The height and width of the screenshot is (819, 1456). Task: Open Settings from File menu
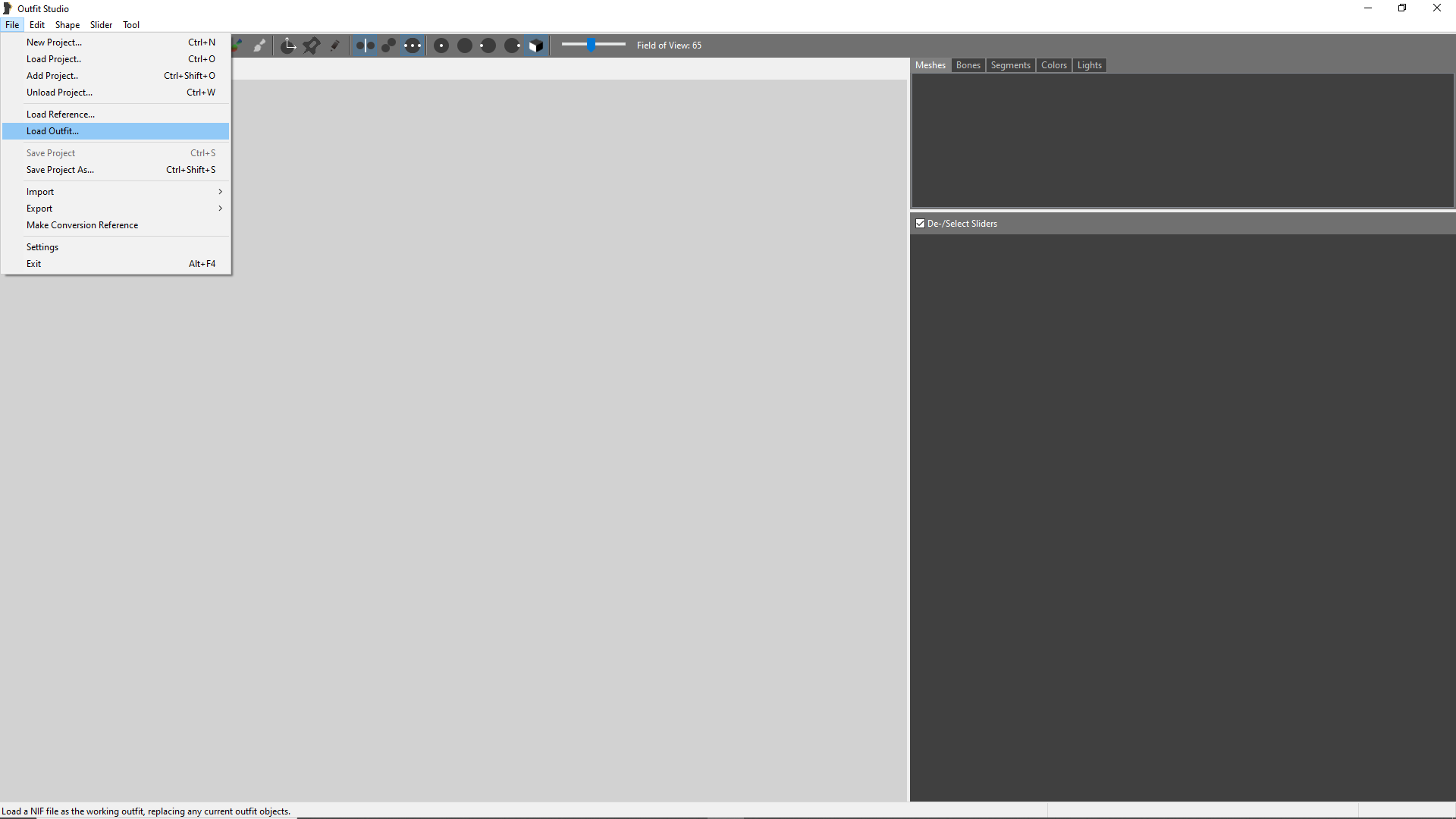tap(116, 247)
